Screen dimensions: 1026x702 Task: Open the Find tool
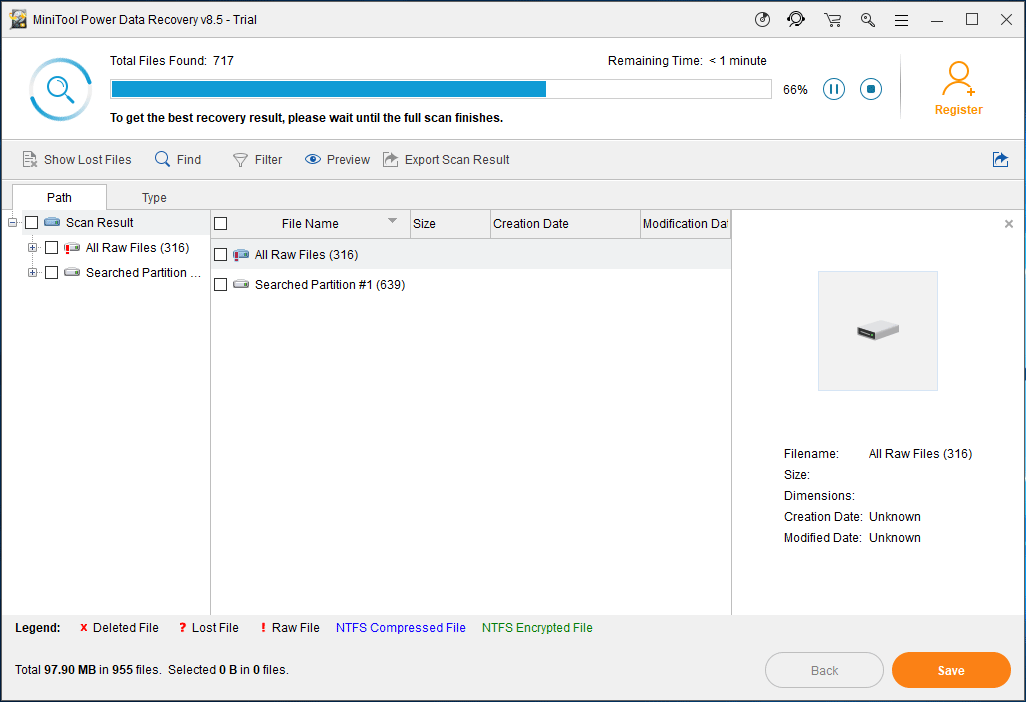178,160
